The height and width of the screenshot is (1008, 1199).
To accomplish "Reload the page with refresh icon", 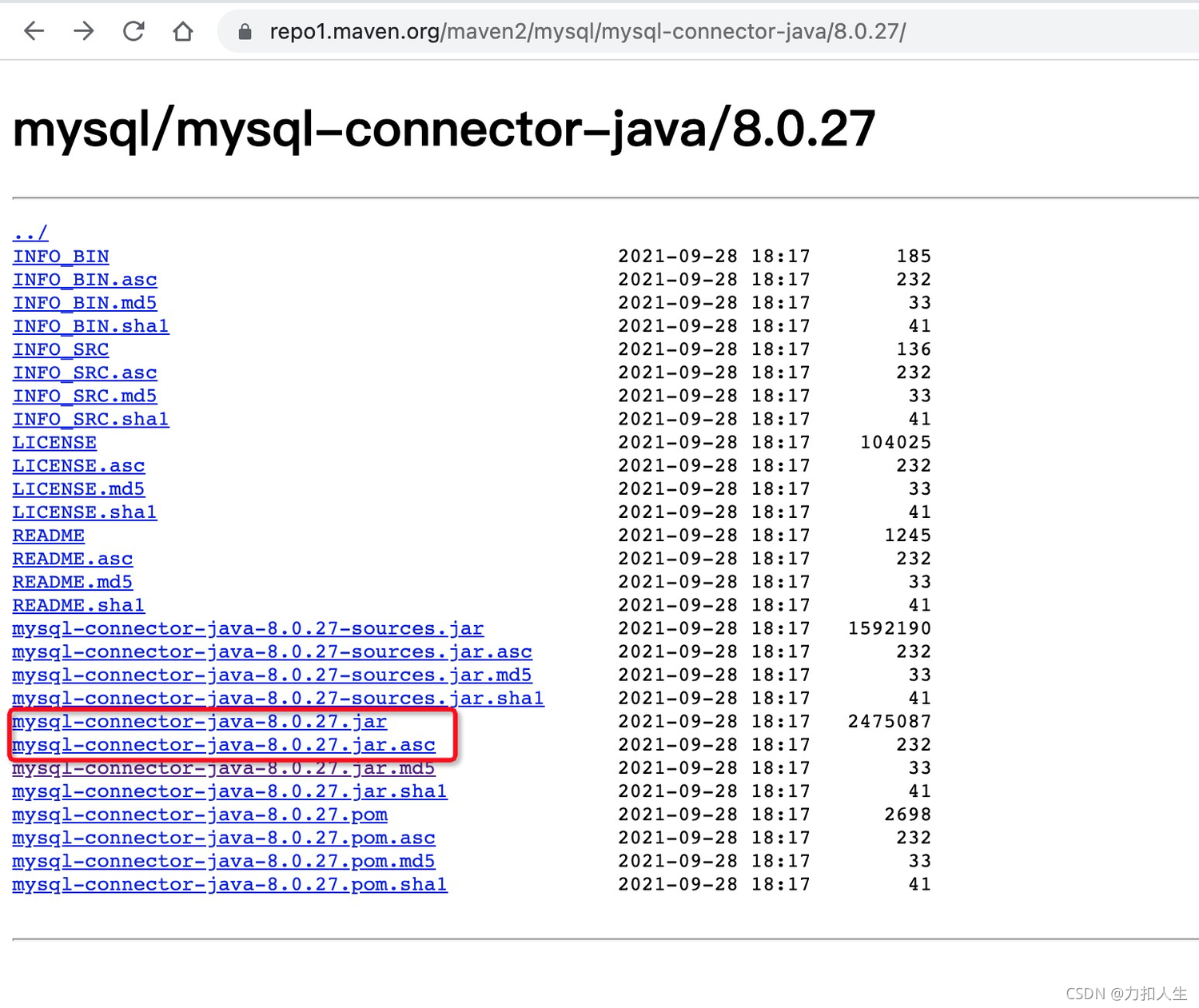I will coord(133,31).
